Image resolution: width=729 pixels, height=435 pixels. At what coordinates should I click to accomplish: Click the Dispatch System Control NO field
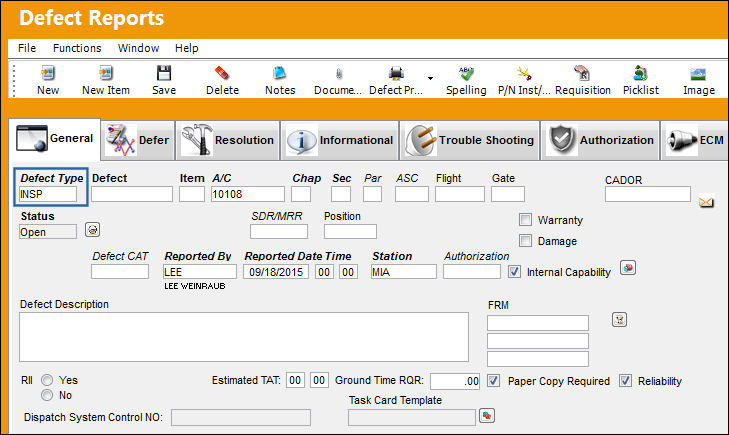pos(241,417)
